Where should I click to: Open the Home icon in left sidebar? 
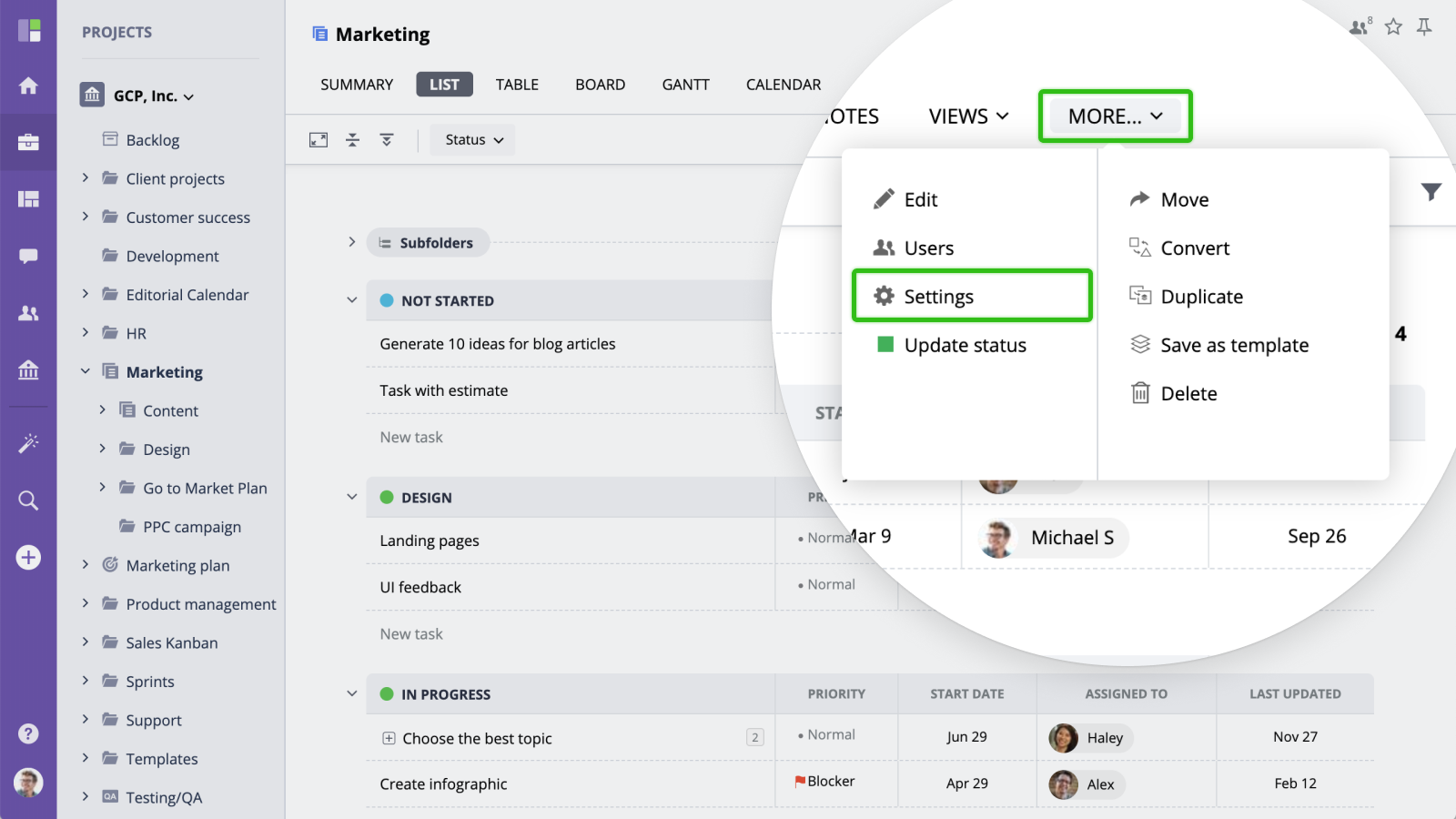28,86
